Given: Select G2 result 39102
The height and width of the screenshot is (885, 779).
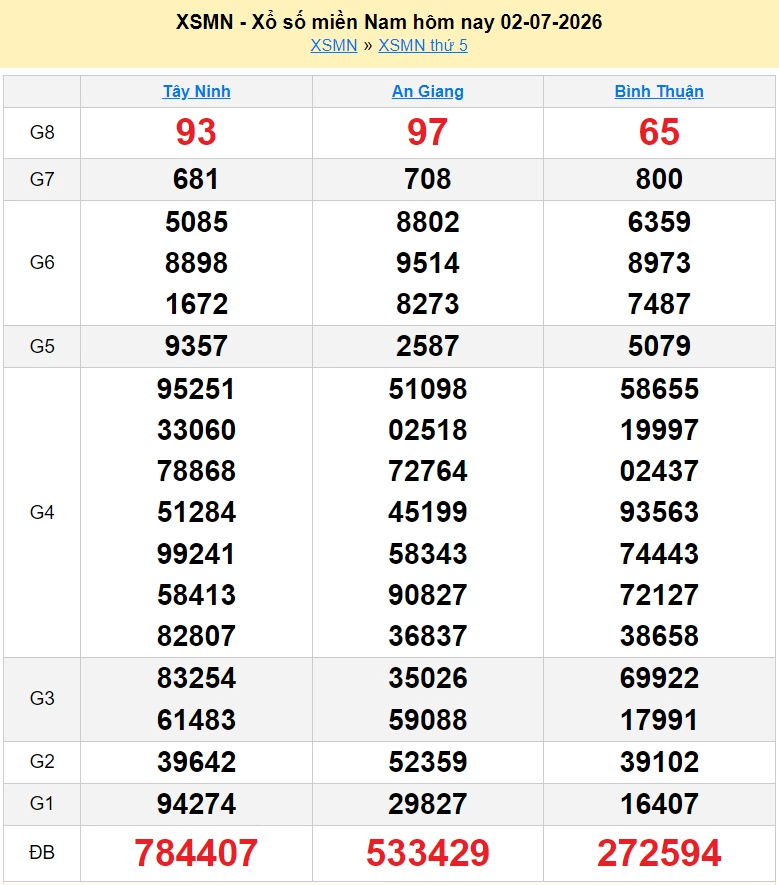Looking at the screenshot, I should (x=659, y=762).
